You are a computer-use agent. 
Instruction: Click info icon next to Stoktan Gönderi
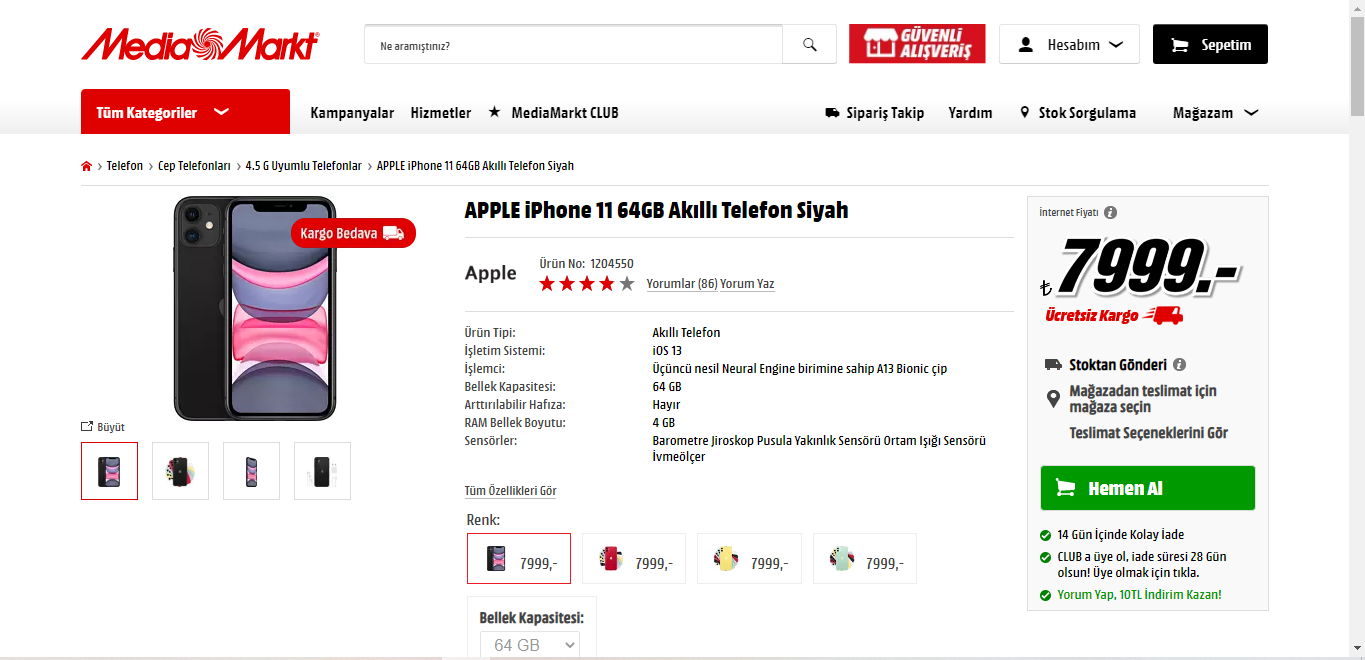(1179, 365)
